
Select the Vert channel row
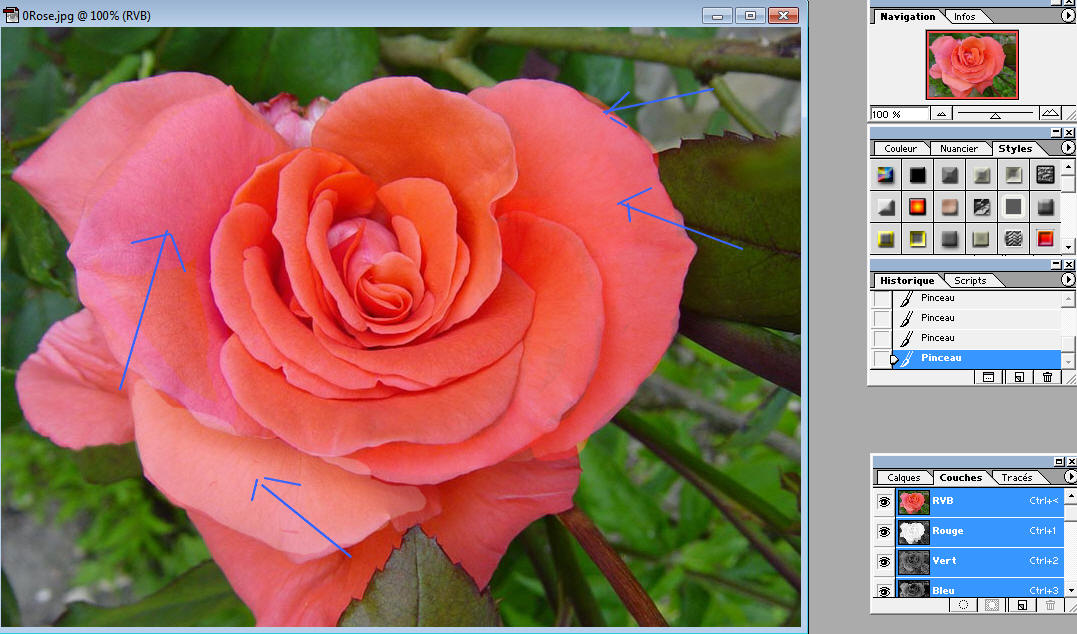pyautogui.click(x=980, y=562)
